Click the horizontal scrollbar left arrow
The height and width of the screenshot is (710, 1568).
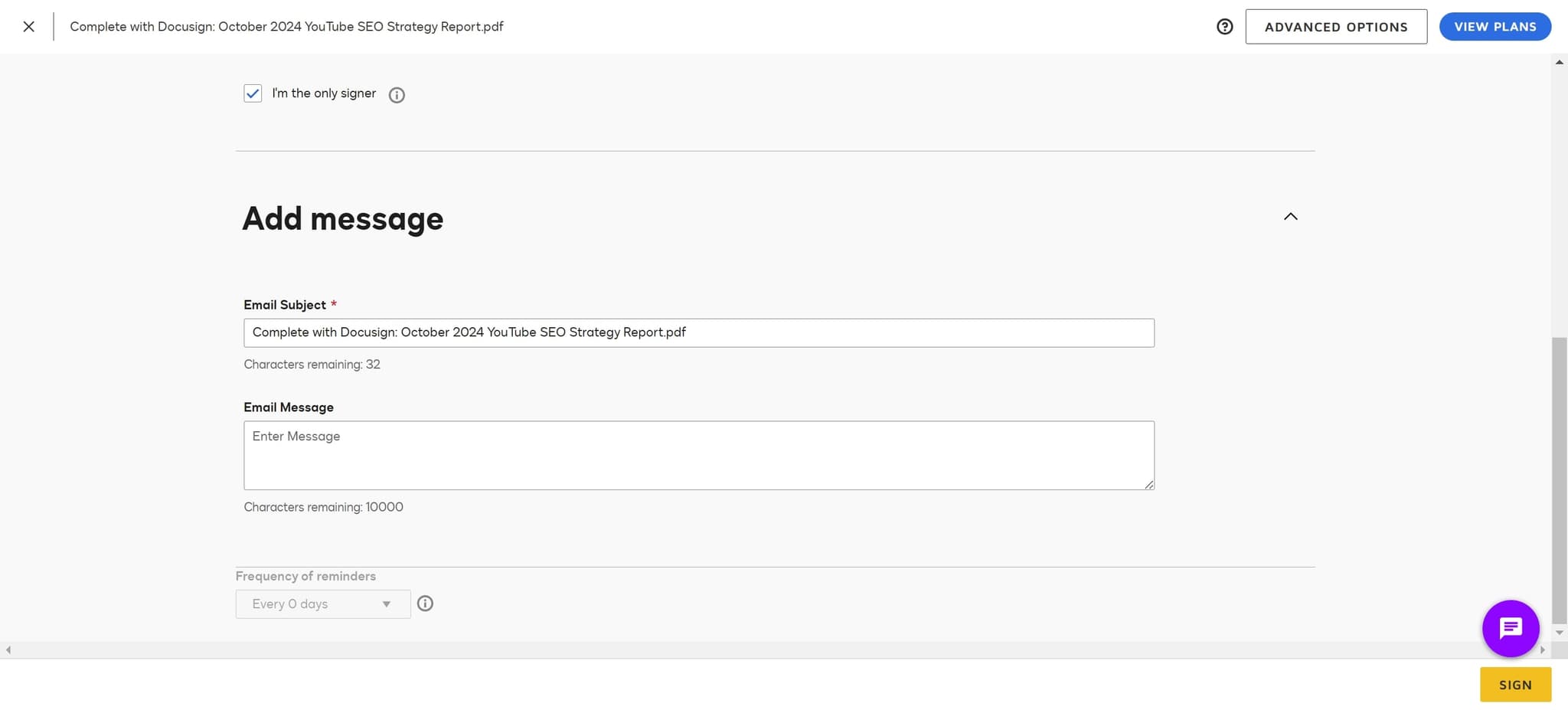tap(8, 650)
